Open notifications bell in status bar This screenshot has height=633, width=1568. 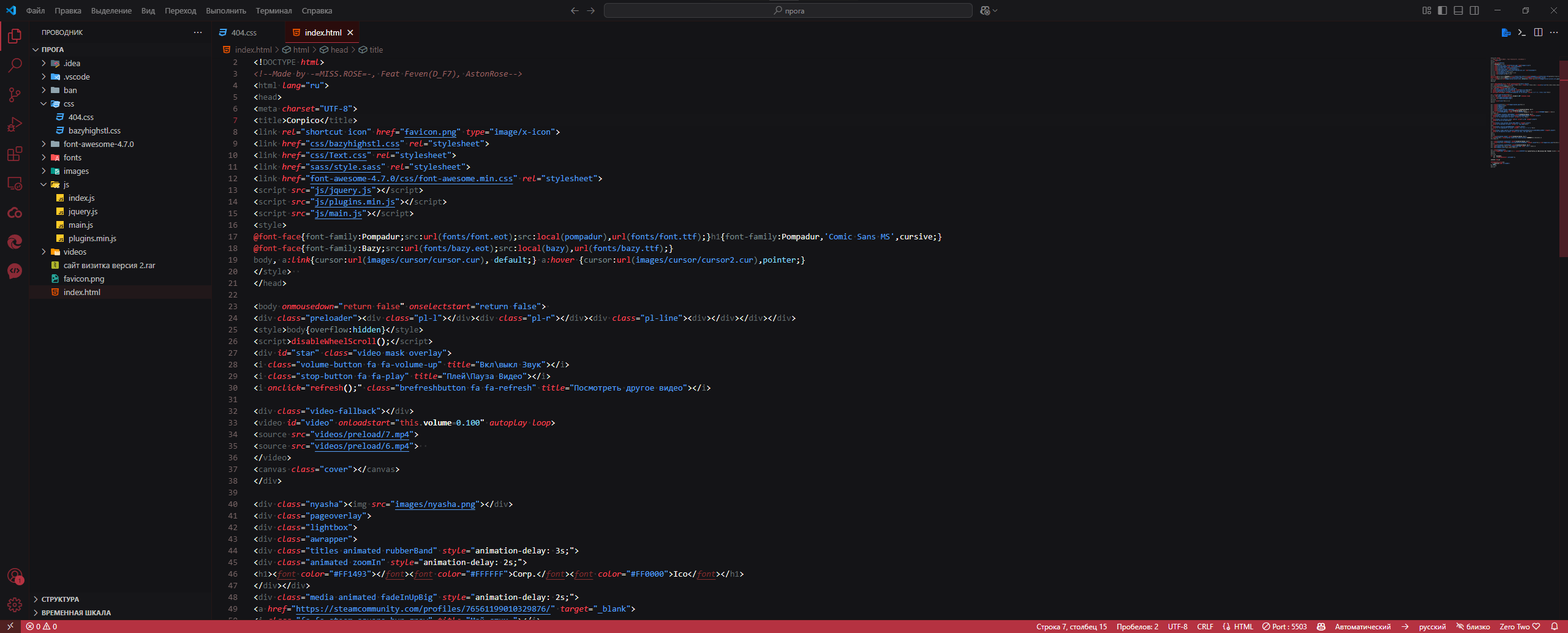point(1554,626)
